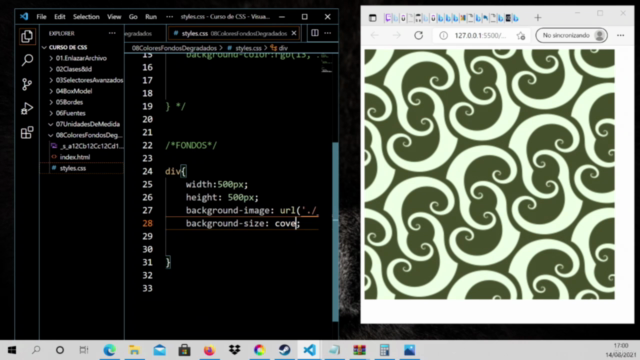
Task: Click line number 28 in the gutter
Action: (x=147, y=223)
